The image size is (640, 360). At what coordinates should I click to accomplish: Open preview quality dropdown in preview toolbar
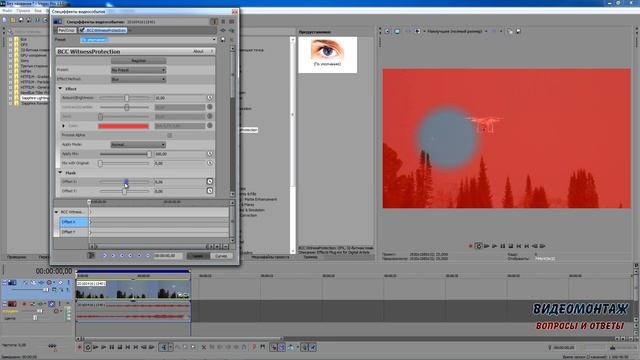[486, 31]
